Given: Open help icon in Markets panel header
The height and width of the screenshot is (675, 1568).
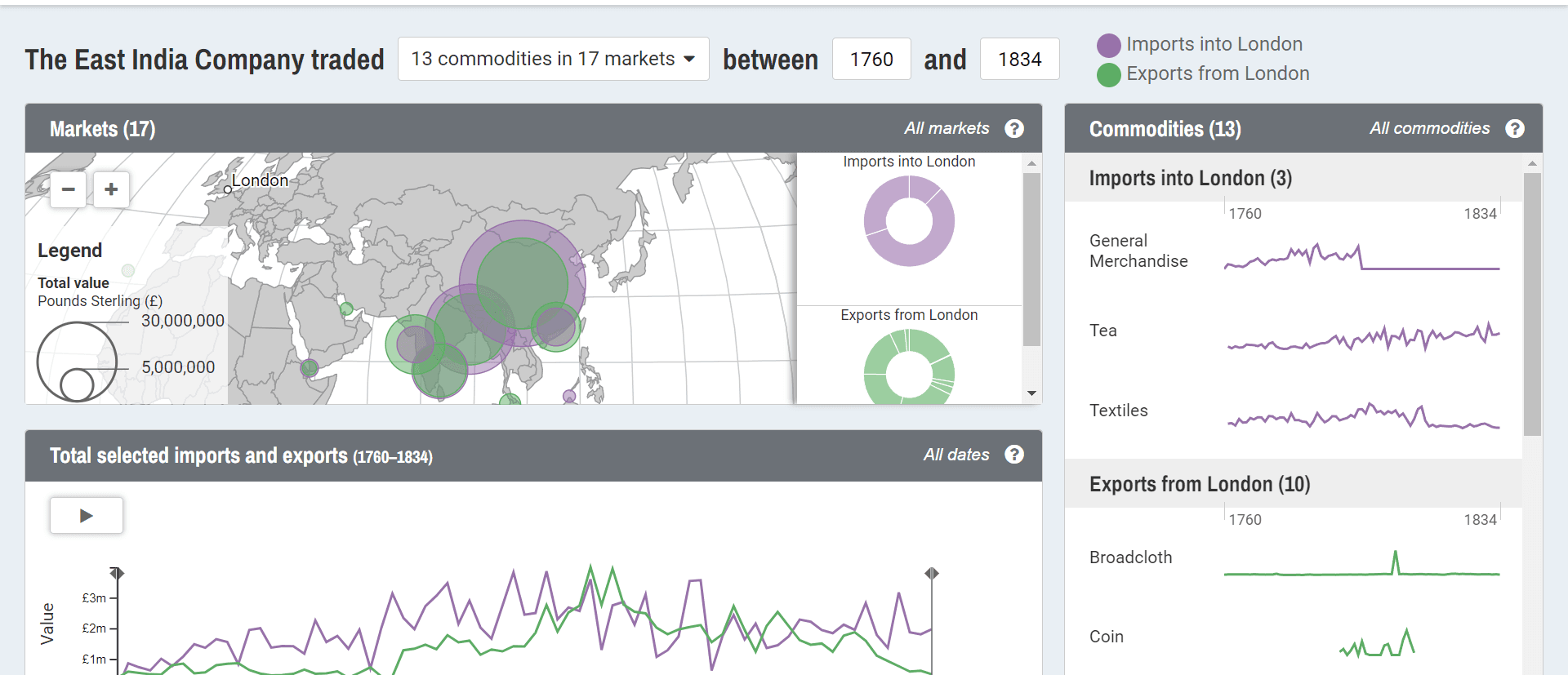Looking at the screenshot, I should pos(1014,128).
